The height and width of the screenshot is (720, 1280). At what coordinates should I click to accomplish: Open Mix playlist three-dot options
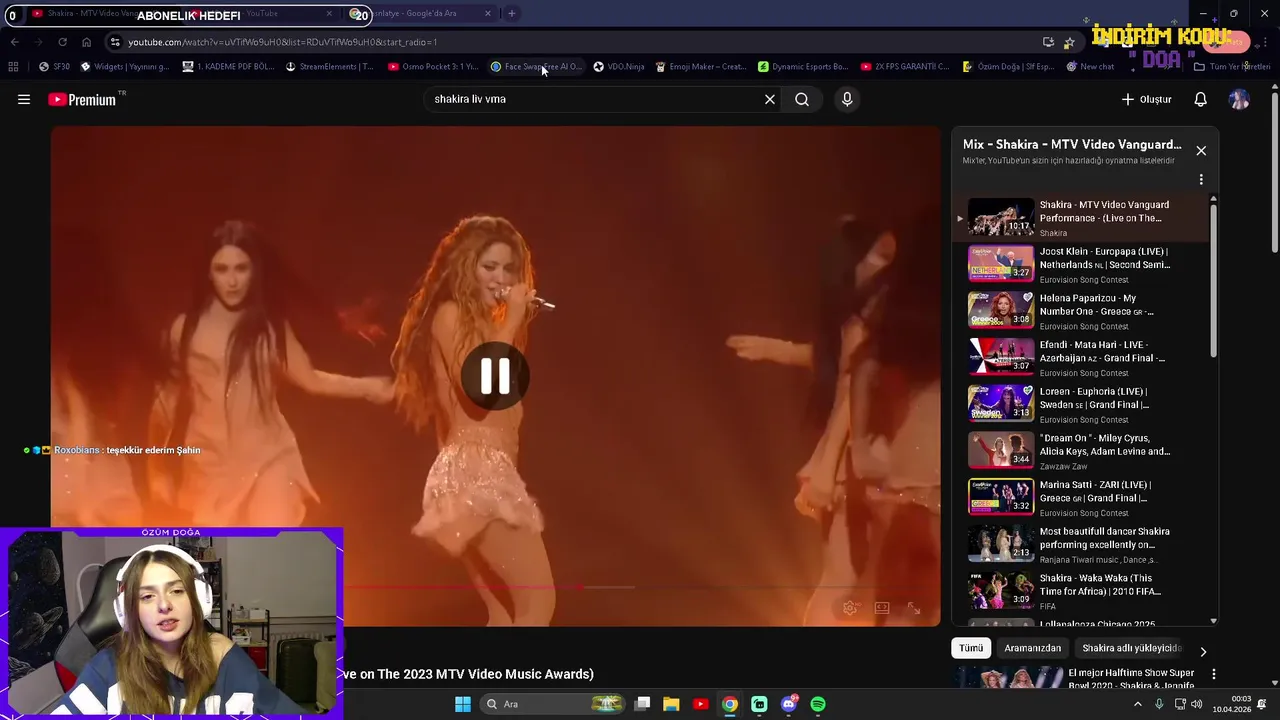[1201, 180]
